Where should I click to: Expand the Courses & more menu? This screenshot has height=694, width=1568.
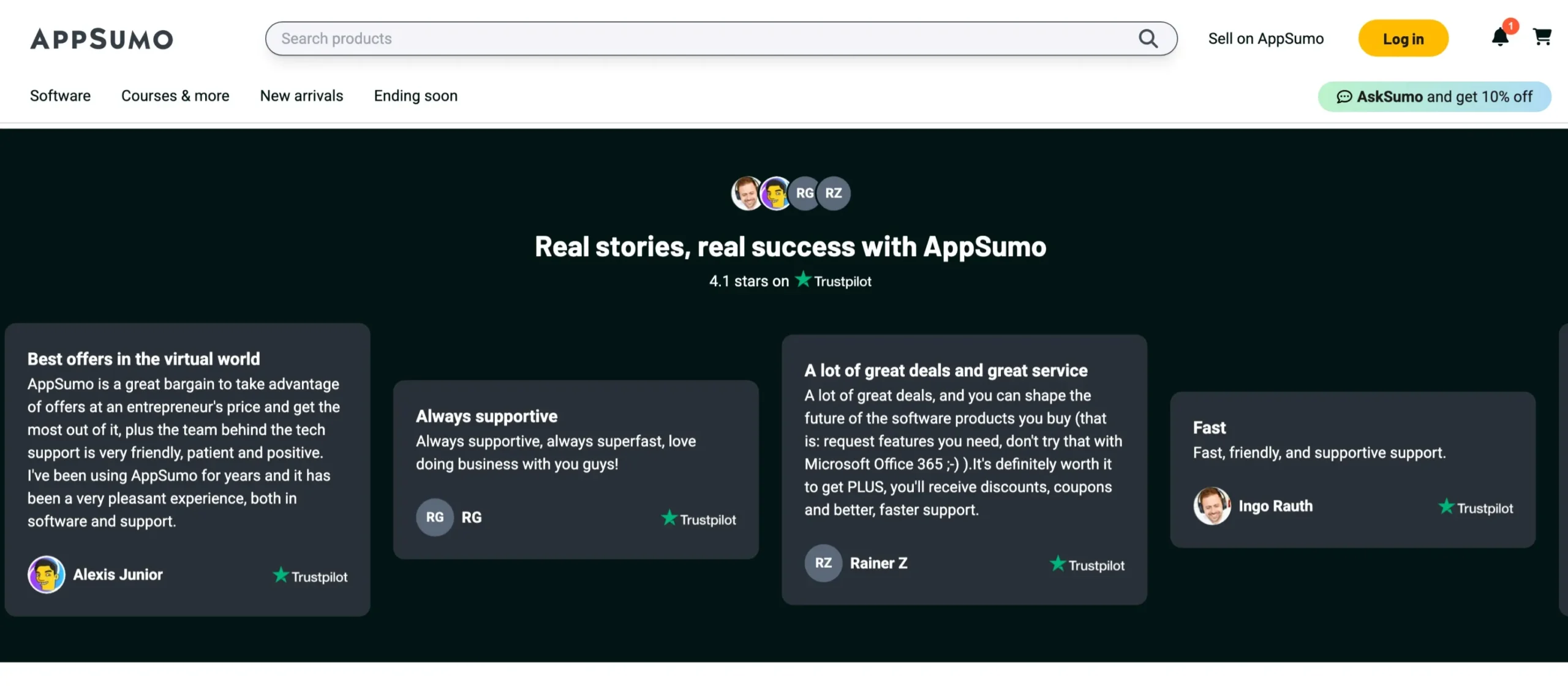175,96
